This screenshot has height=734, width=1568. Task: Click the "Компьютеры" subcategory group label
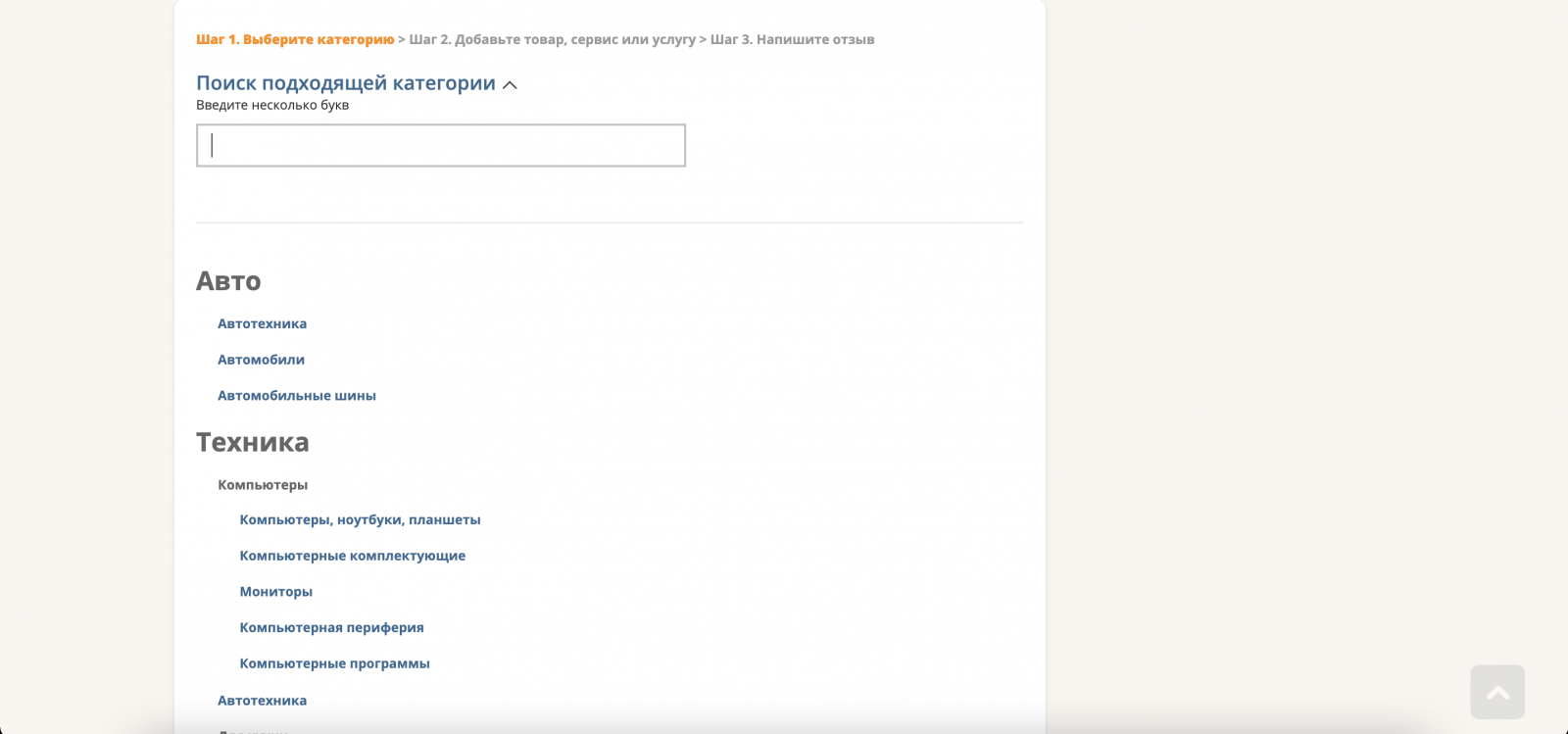[x=263, y=485]
